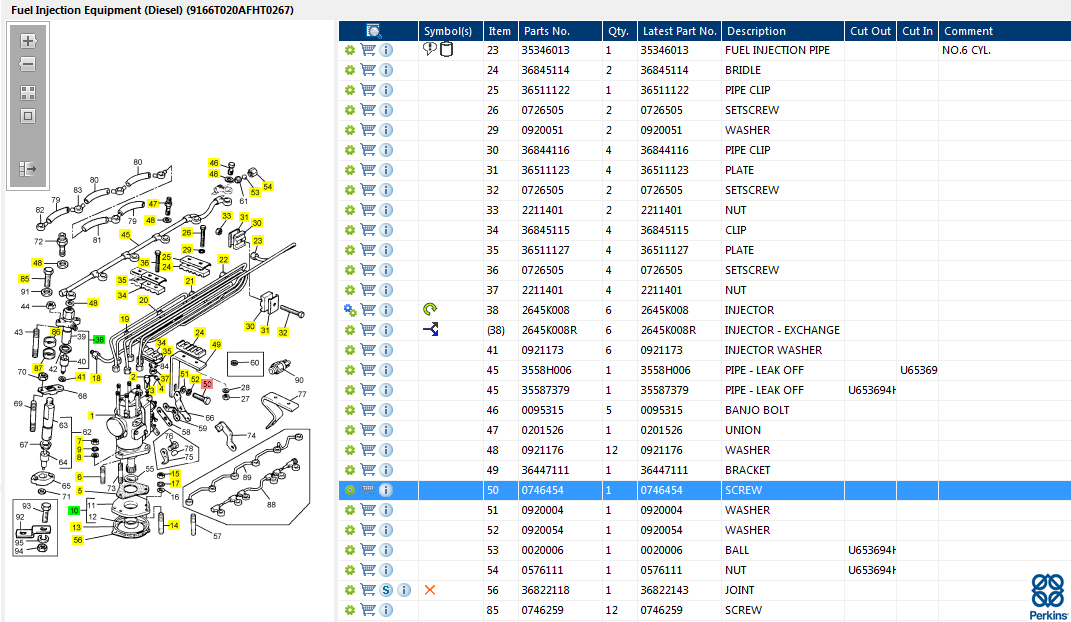Viewport: 1071px width, 622px height.
Task: Click the orange X symbol on JOINT row
Action: point(430,590)
